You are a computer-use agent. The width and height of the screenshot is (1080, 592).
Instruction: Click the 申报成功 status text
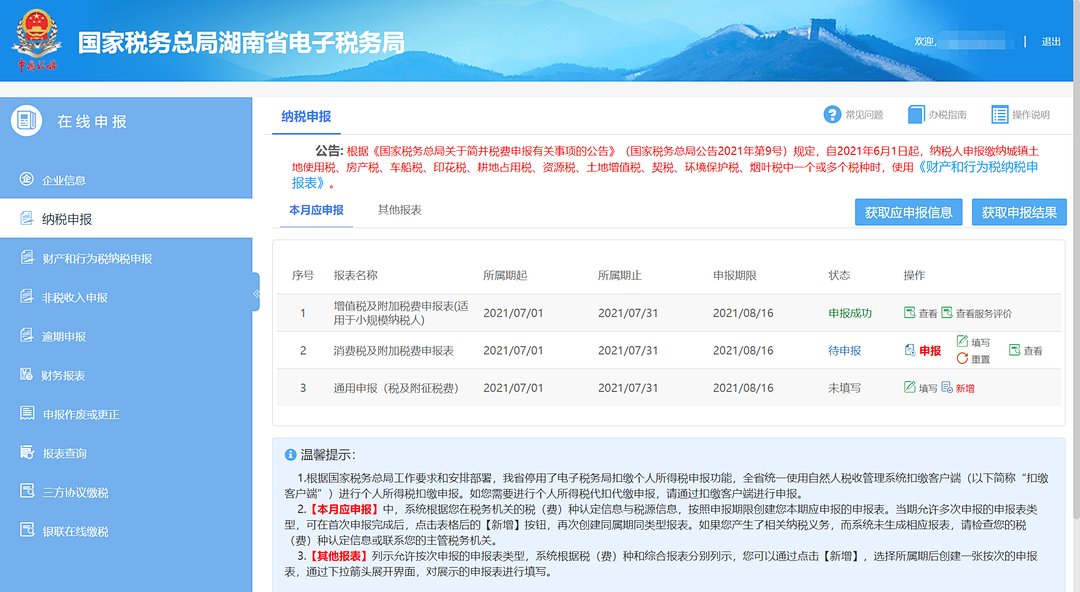tap(850, 314)
